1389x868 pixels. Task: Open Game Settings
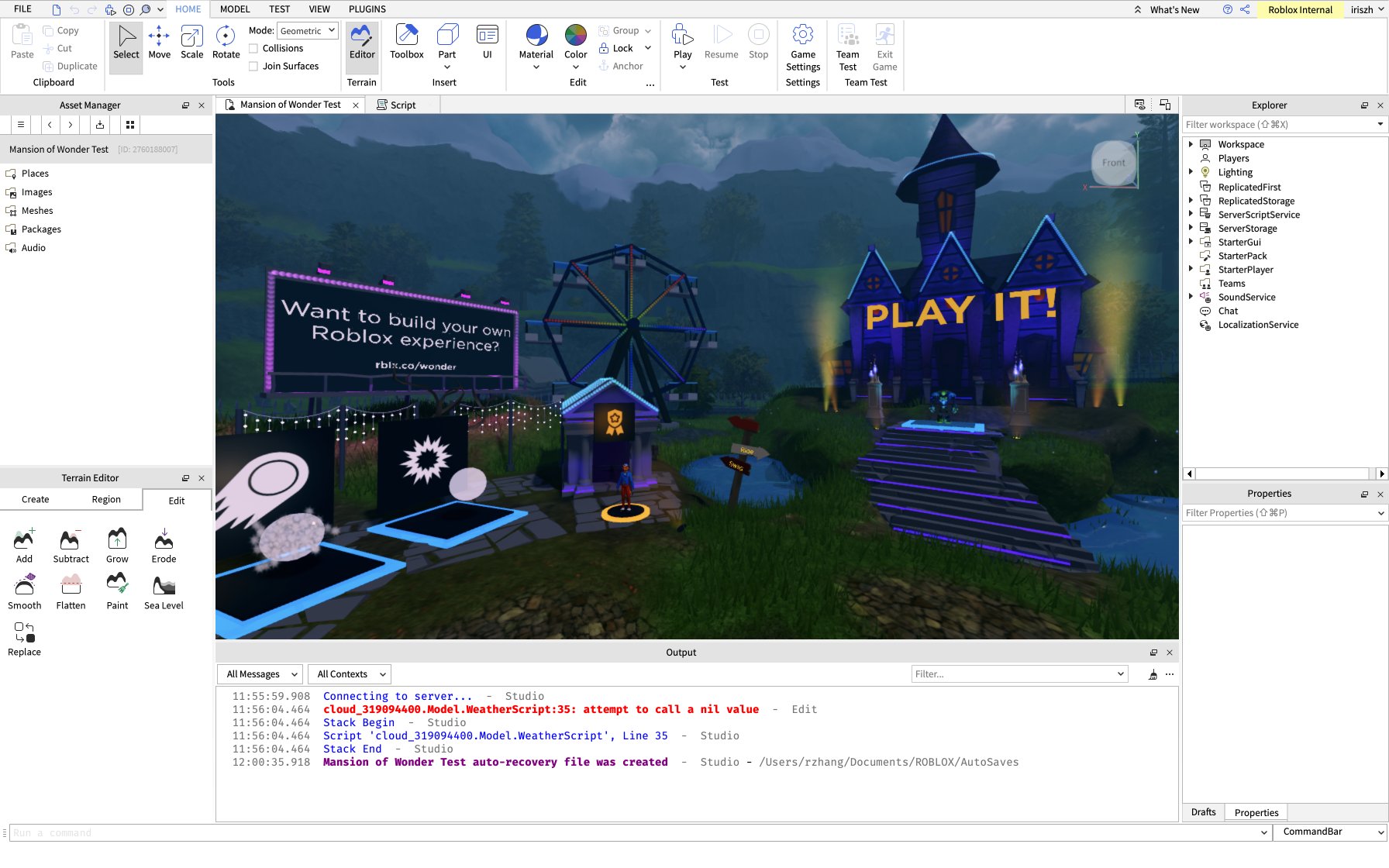803,48
